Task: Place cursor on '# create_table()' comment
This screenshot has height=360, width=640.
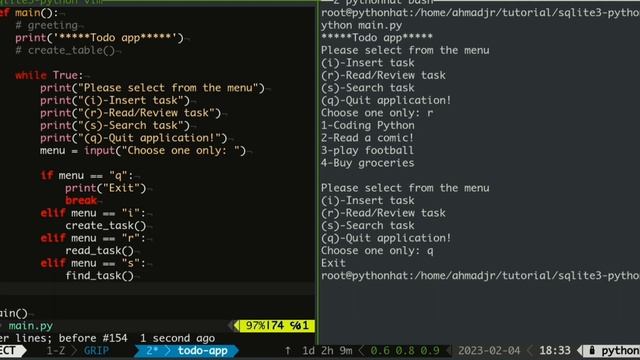Action: (x=65, y=51)
